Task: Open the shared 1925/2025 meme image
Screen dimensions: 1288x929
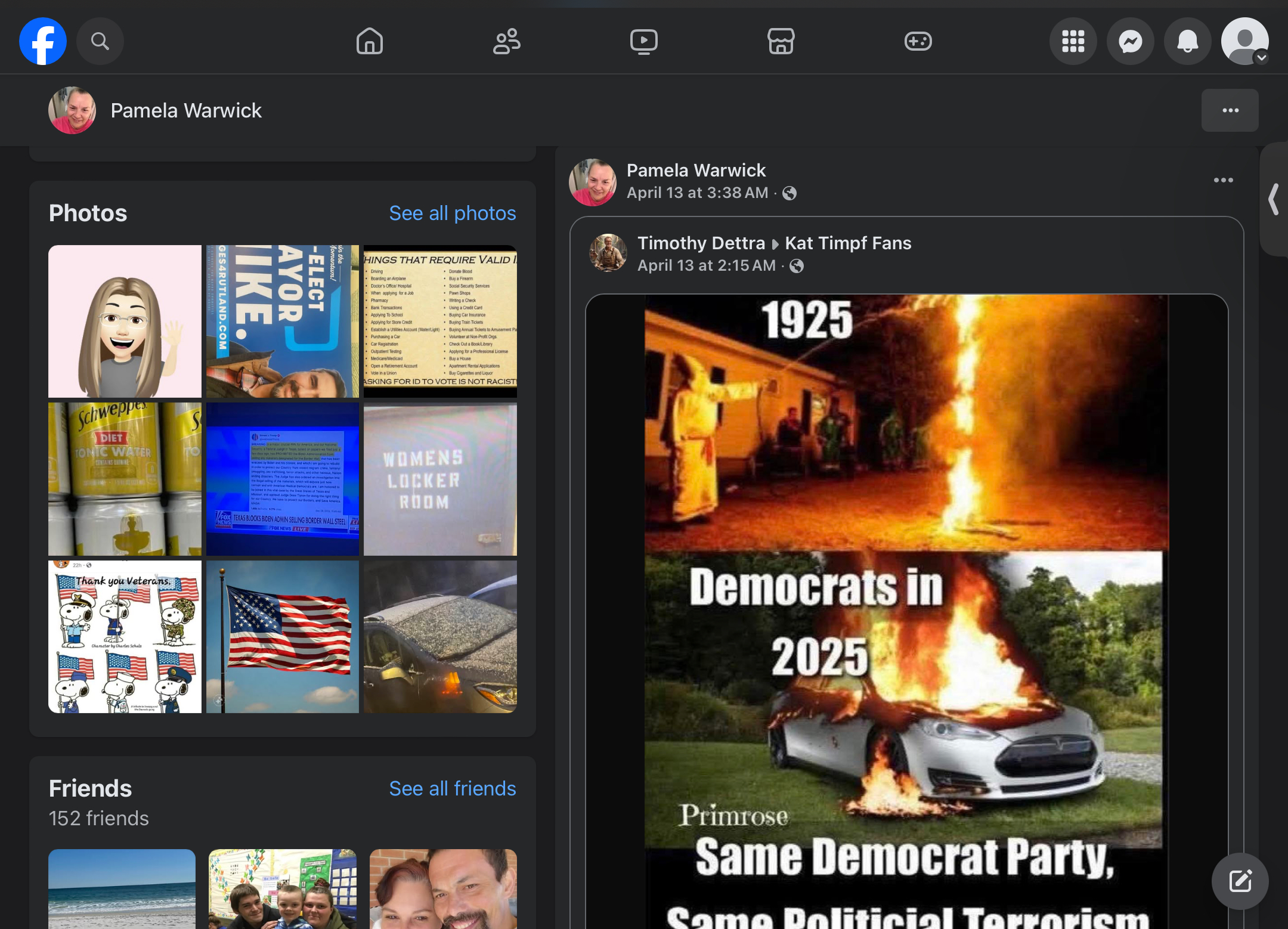Action: pos(906,611)
